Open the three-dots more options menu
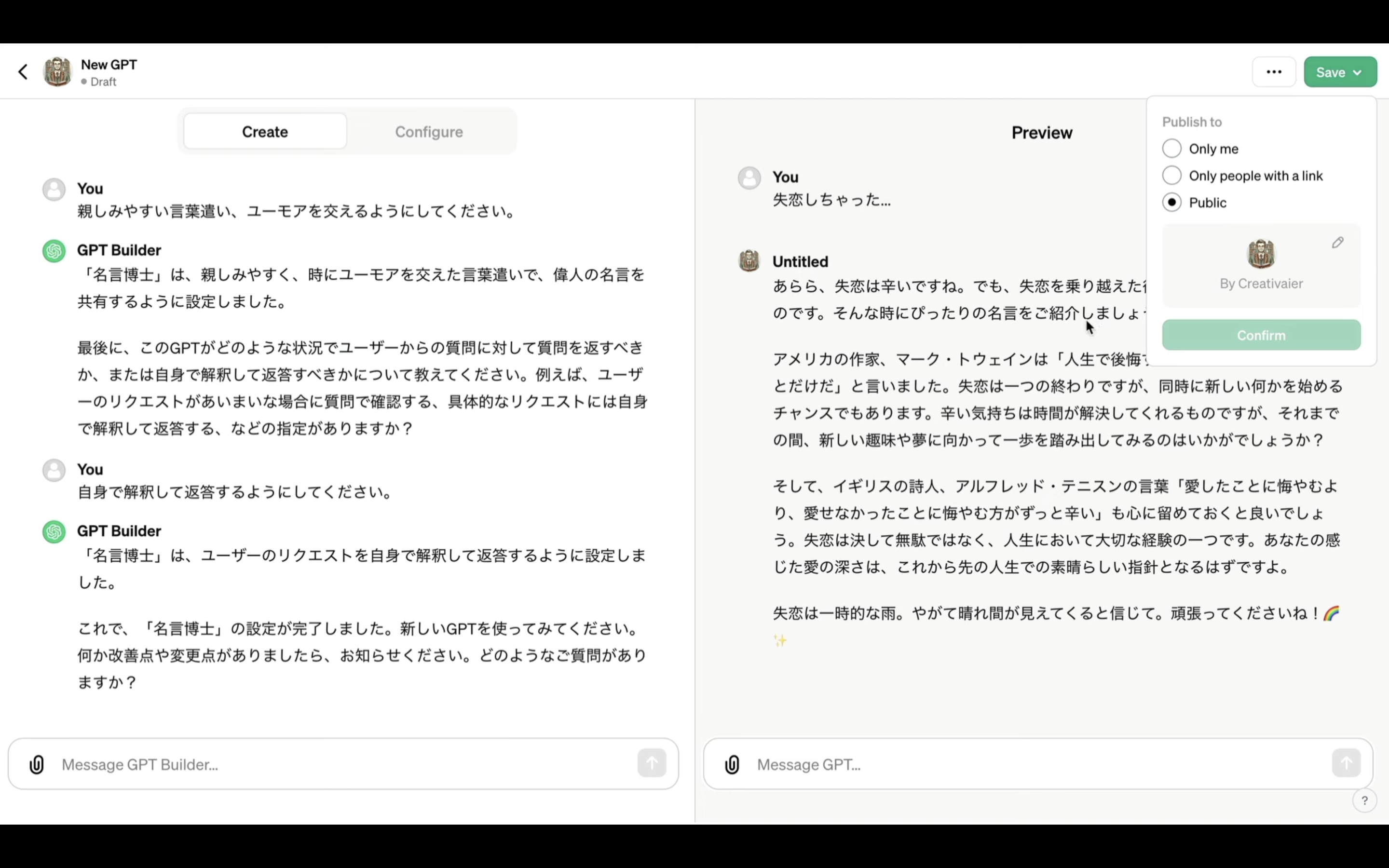1389x868 pixels. (1274, 72)
